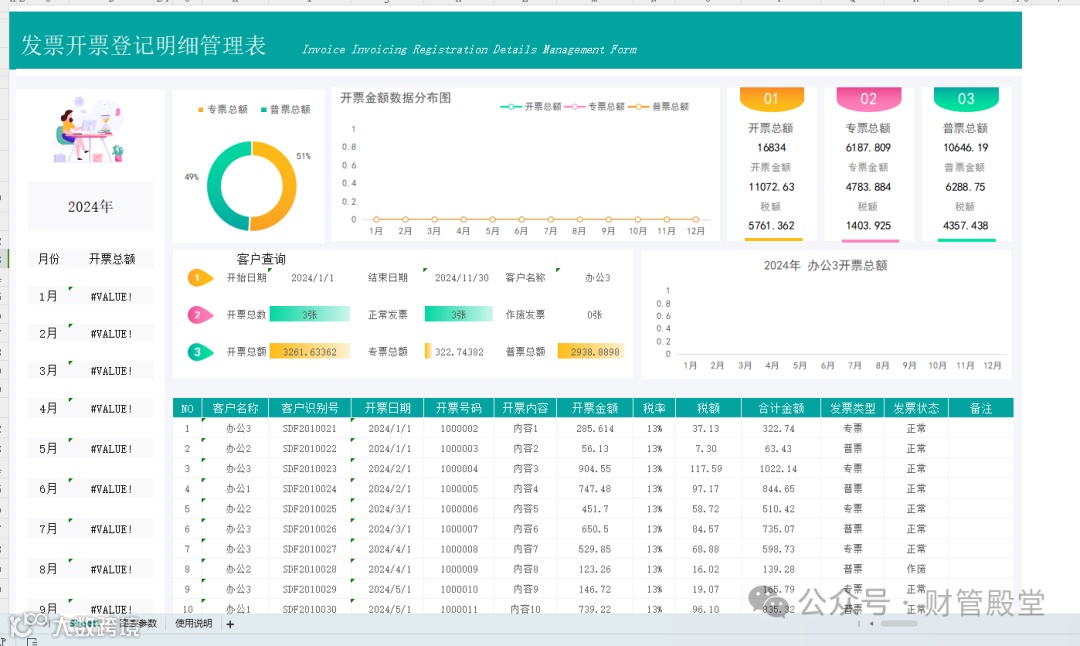
Task: Click the 开票金额 table column header
Action: point(594,408)
